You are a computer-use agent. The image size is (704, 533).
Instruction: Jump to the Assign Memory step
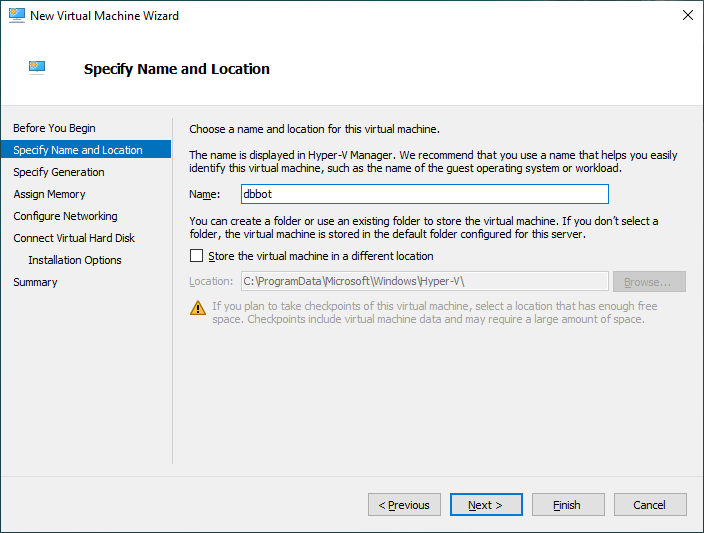click(49, 194)
